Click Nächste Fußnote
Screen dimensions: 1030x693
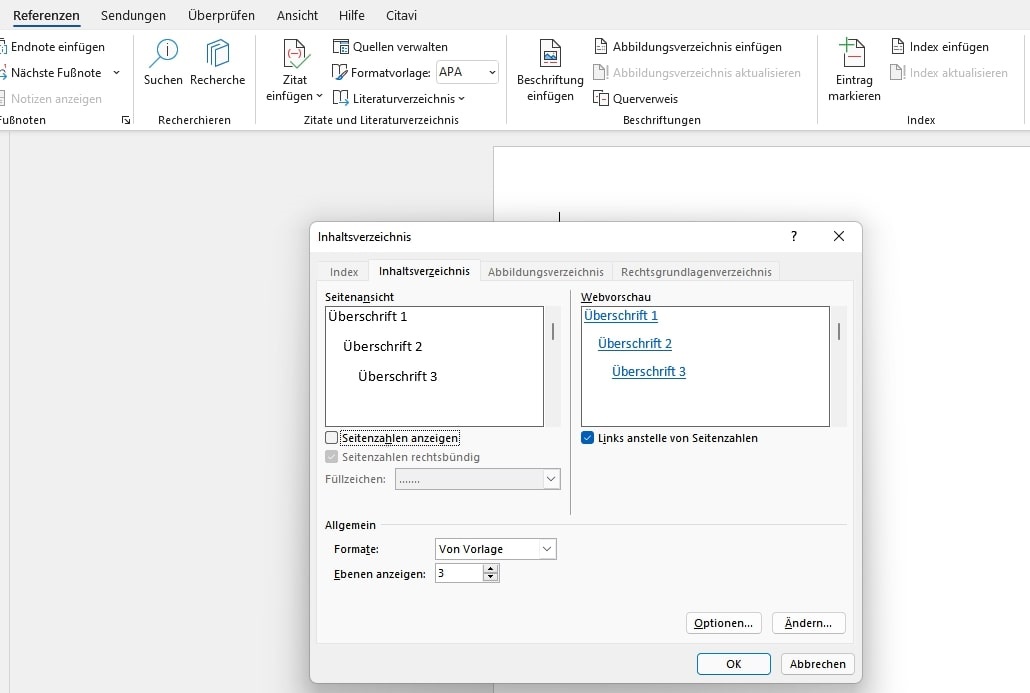tap(51, 73)
